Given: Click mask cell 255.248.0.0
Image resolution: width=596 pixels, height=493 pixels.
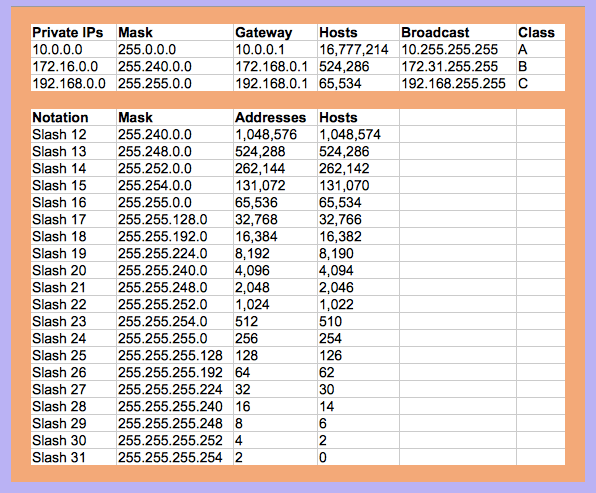Looking at the screenshot, I should (175, 151).
